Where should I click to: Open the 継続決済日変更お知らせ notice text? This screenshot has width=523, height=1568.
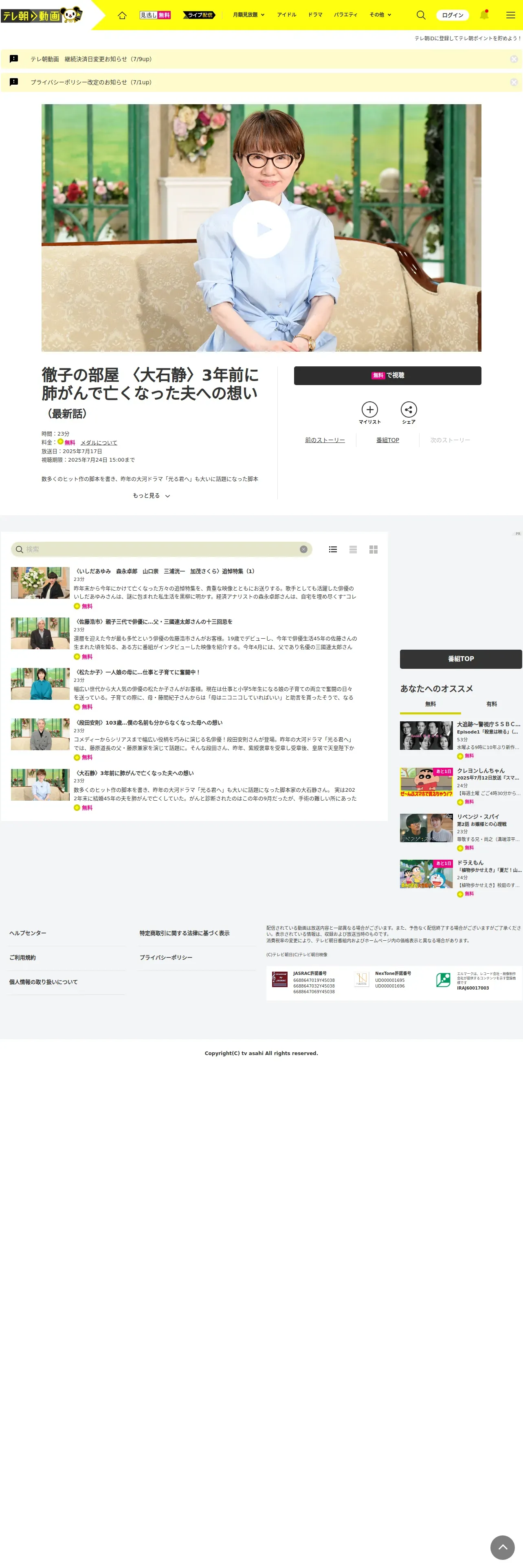[x=91, y=59]
